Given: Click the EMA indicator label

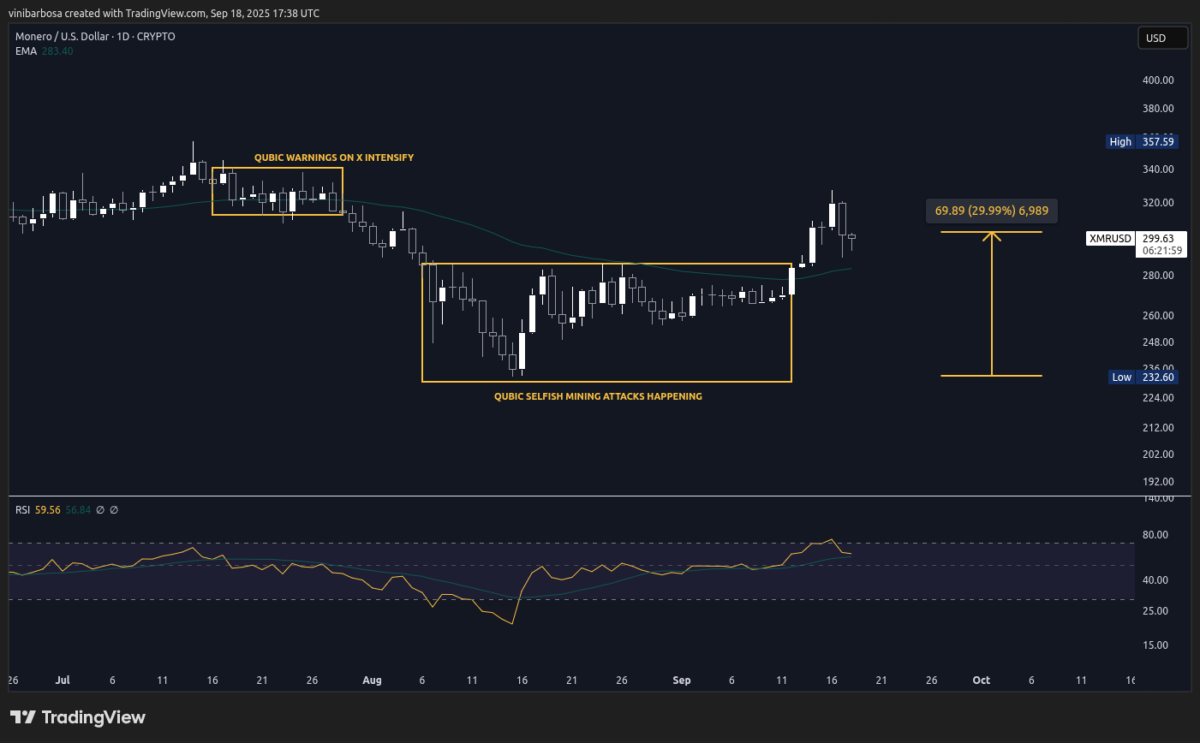Looking at the screenshot, I should point(25,50).
